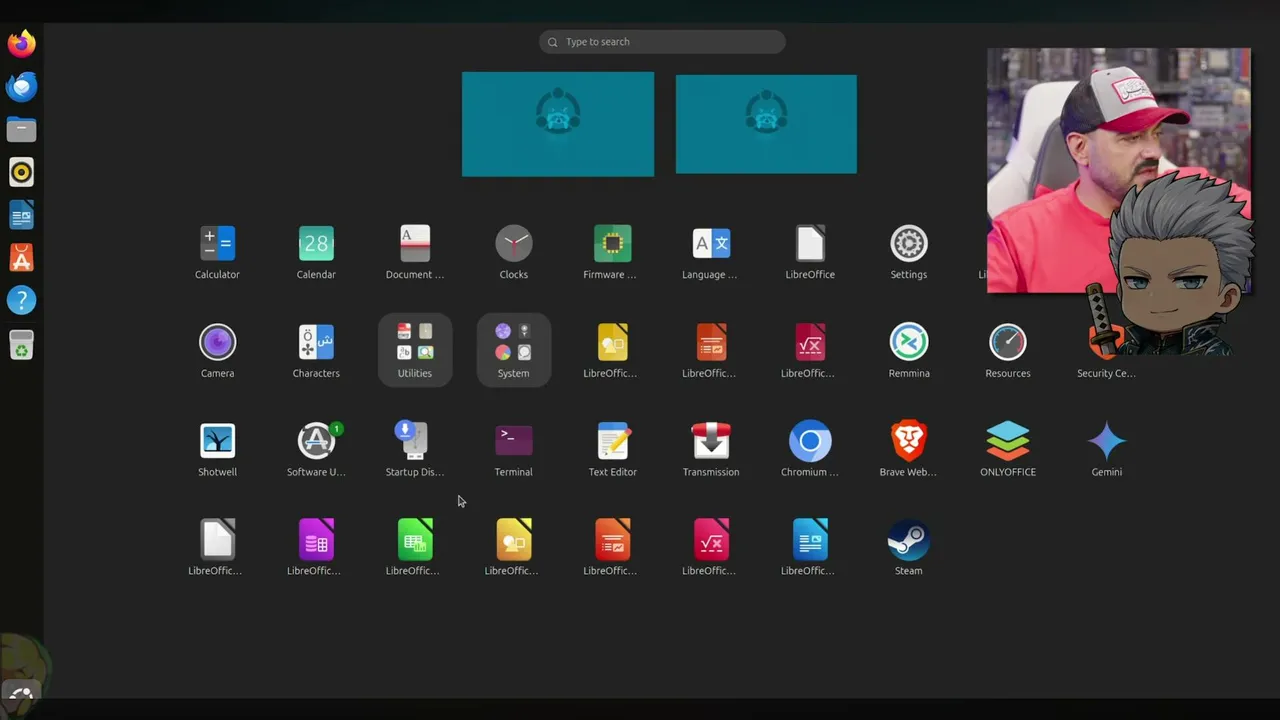This screenshot has width=1280, height=720.
Task: Launch the Chromium web browser
Action: [x=810, y=441]
